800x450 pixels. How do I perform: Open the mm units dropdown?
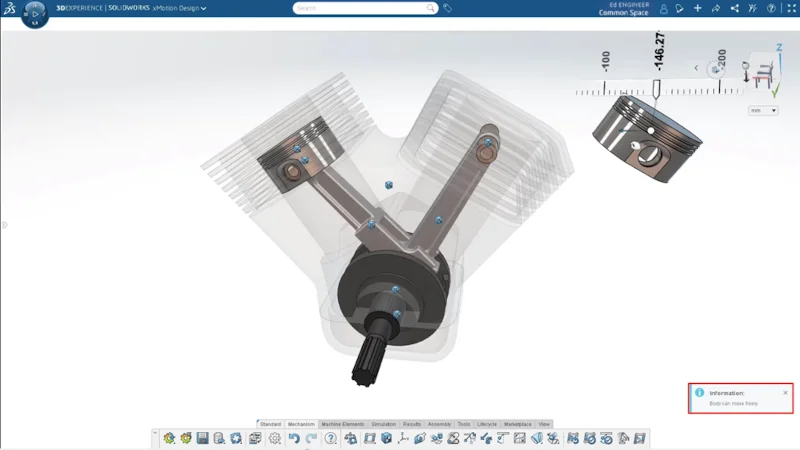[x=762, y=110]
